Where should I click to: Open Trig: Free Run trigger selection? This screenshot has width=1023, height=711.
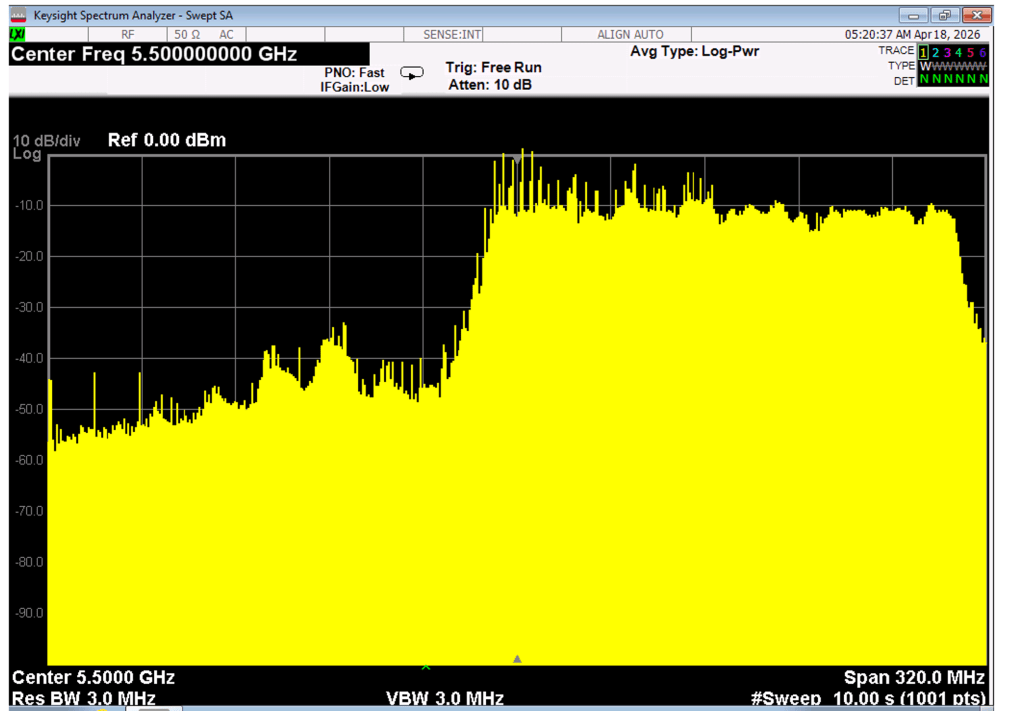[493, 67]
